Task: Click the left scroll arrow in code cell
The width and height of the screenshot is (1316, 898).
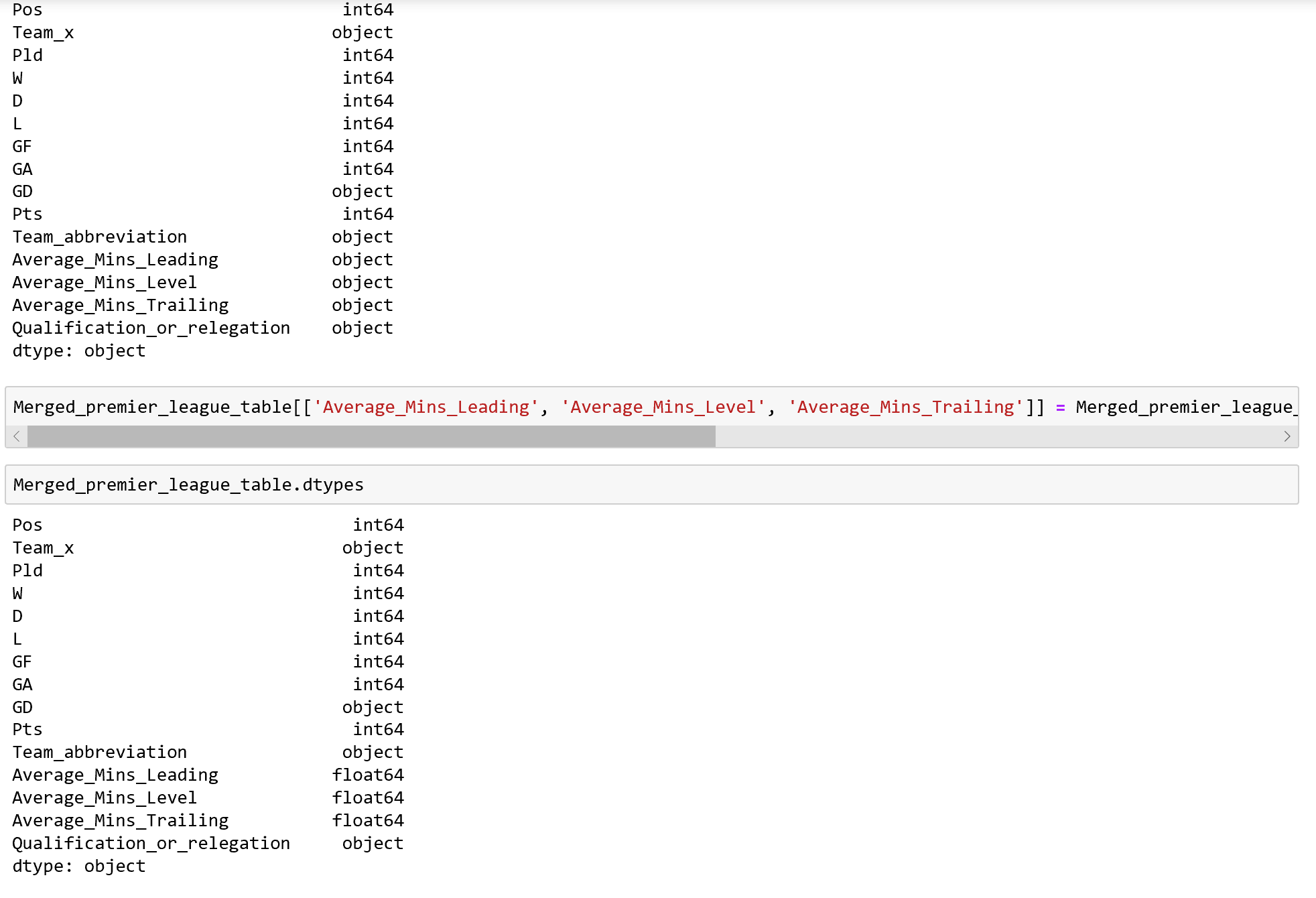Action: (x=17, y=436)
